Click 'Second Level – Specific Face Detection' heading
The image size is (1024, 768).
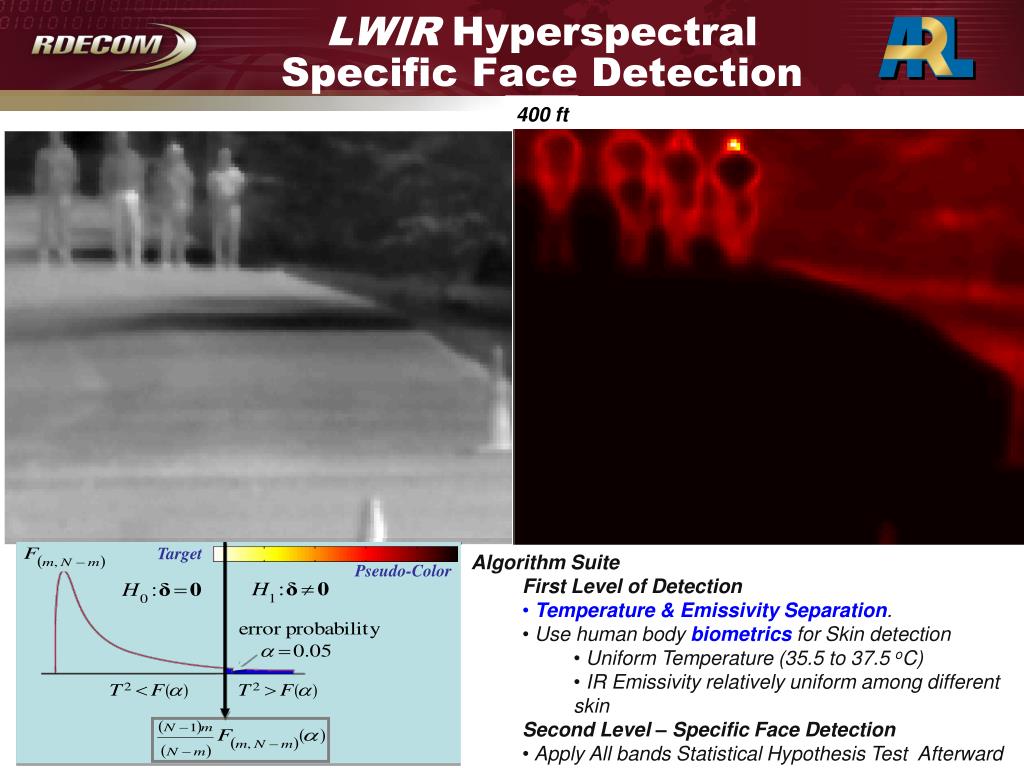tap(709, 729)
